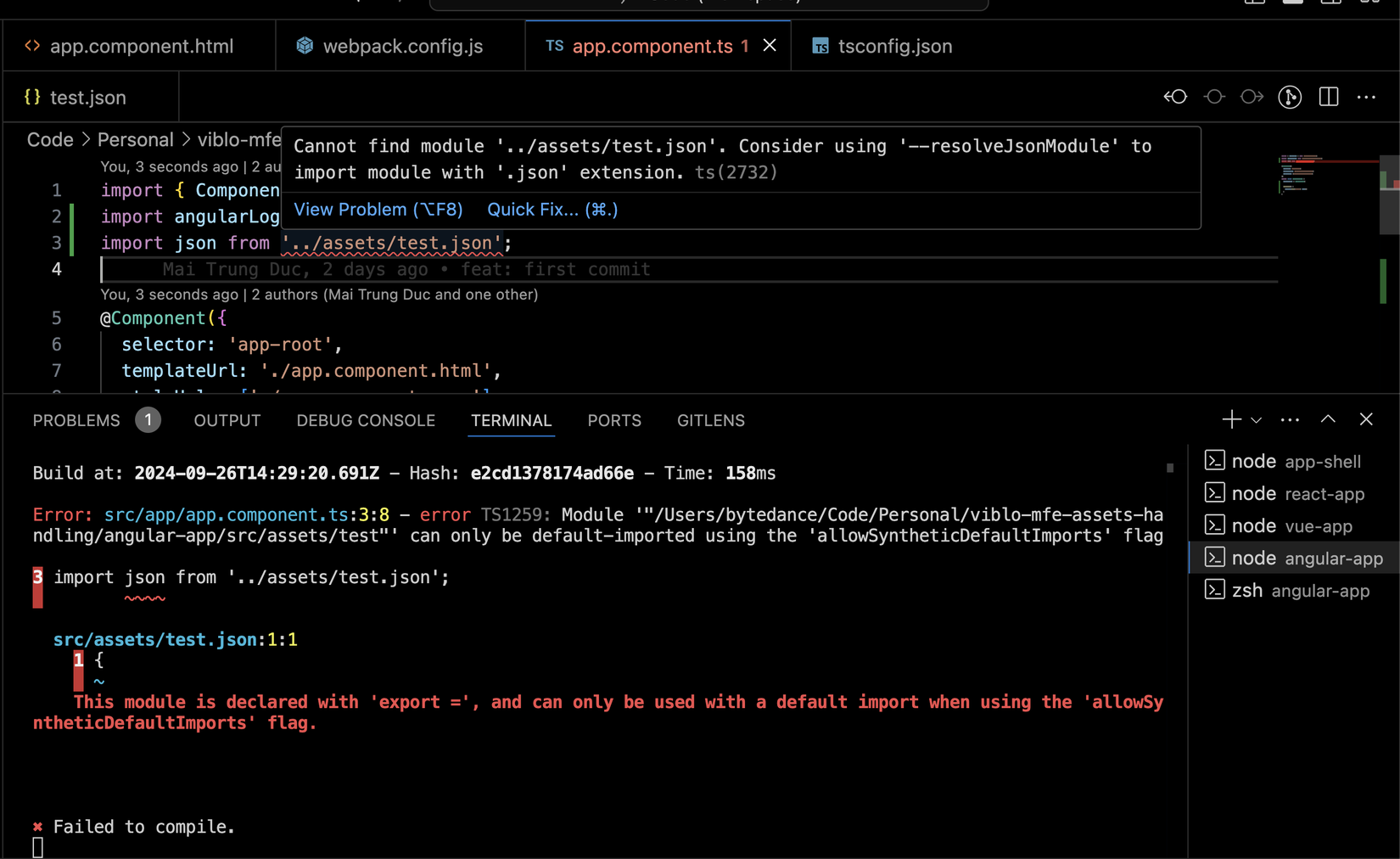The width and height of the screenshot is (1400, 859).
Task: Open the webpack.config.js editor tab
Action: point(400,46)
